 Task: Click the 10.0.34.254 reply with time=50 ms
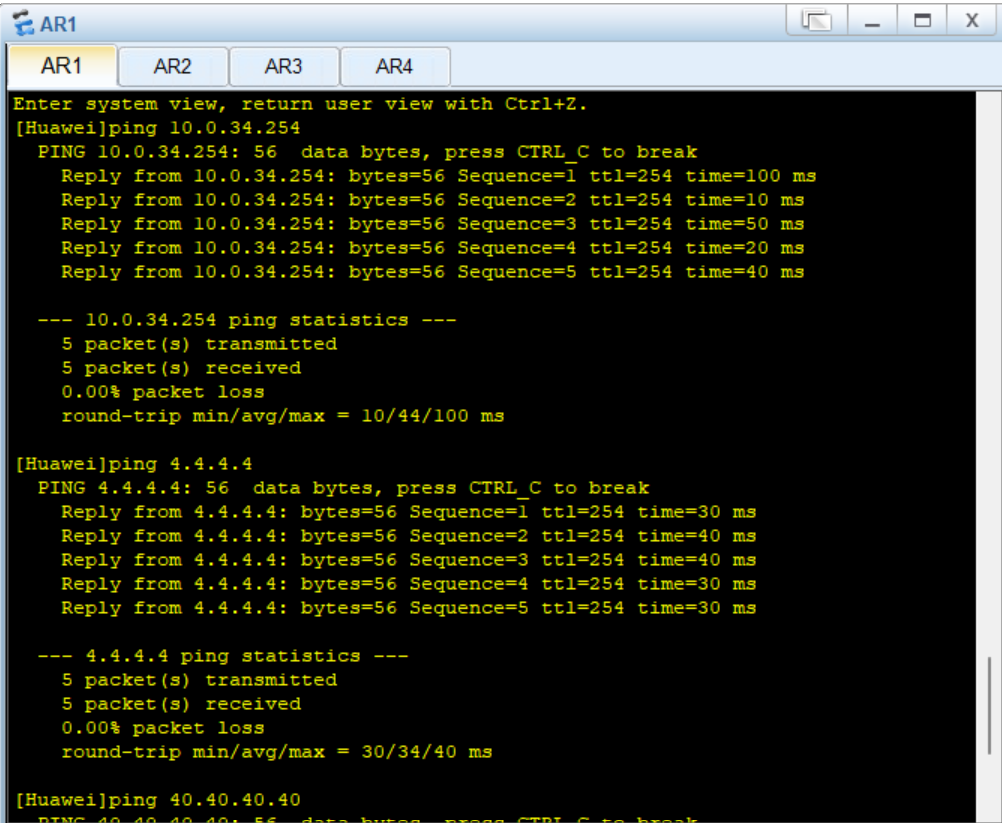(433, 224)
